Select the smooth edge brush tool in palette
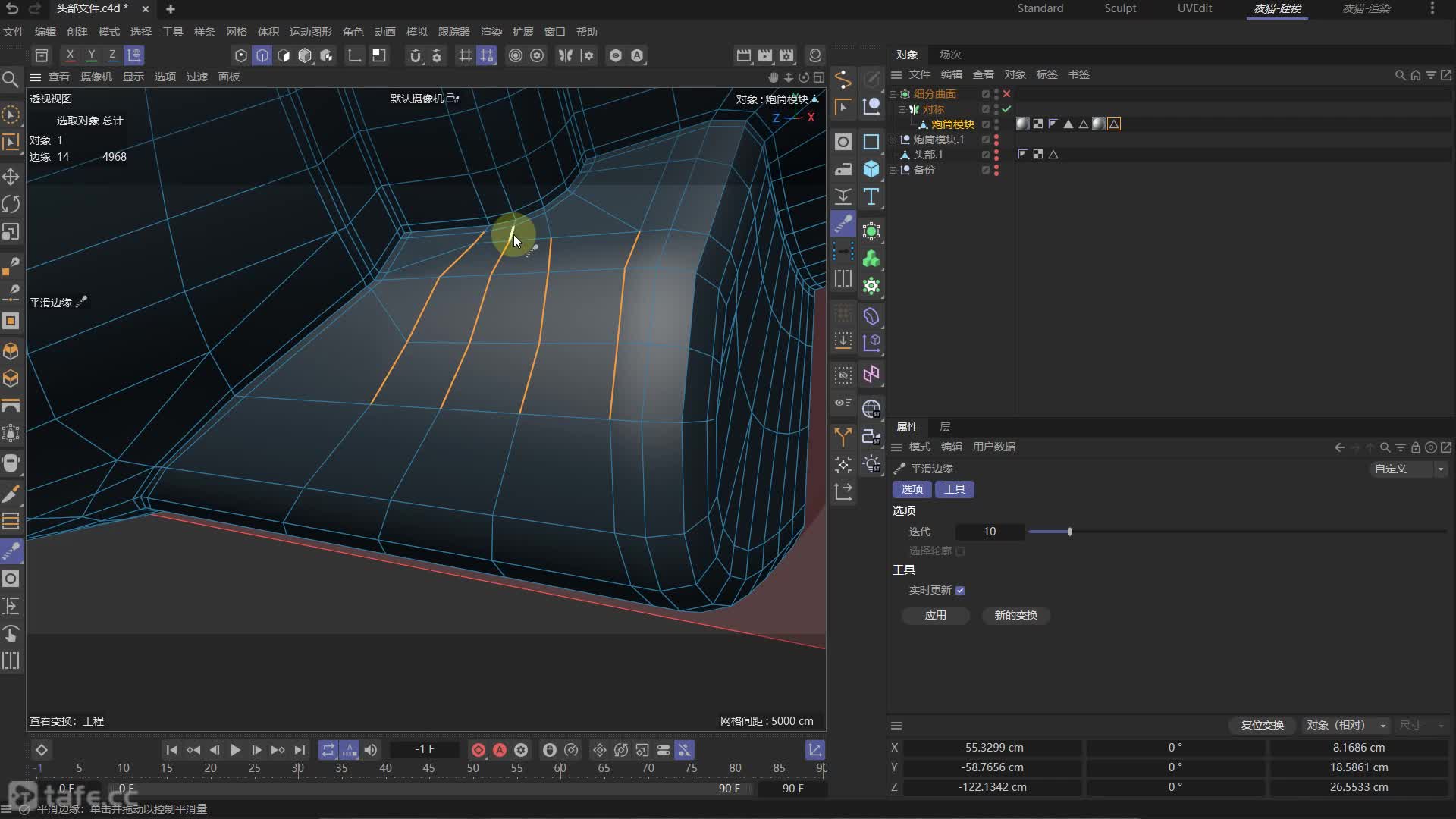The height and width of the screenshot is (819, 1456). (843, 224)
